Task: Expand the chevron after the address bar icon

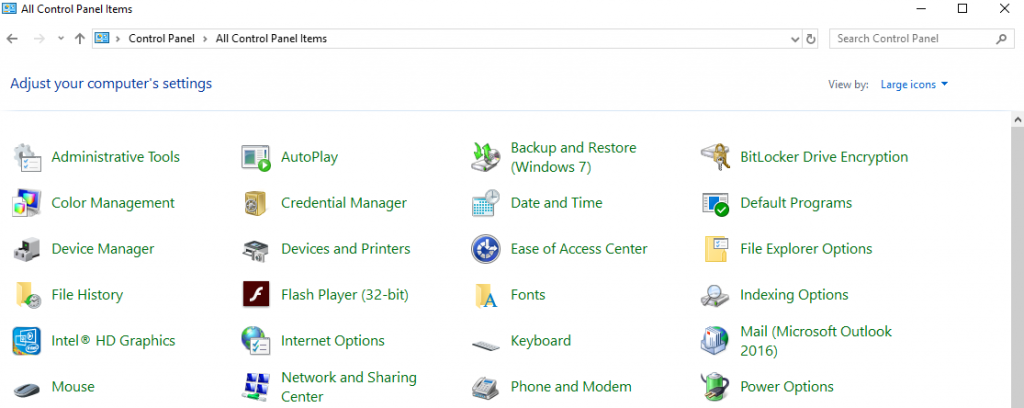Action: [x=118, y=39]
